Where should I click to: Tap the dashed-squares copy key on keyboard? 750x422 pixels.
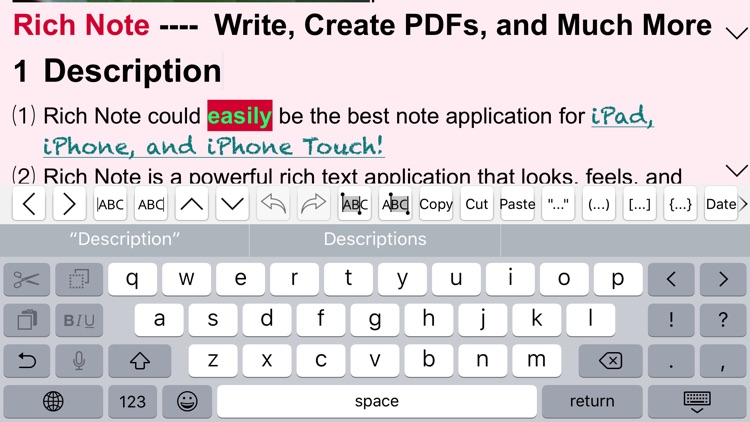pyautogui.click(x=79, y=279)
